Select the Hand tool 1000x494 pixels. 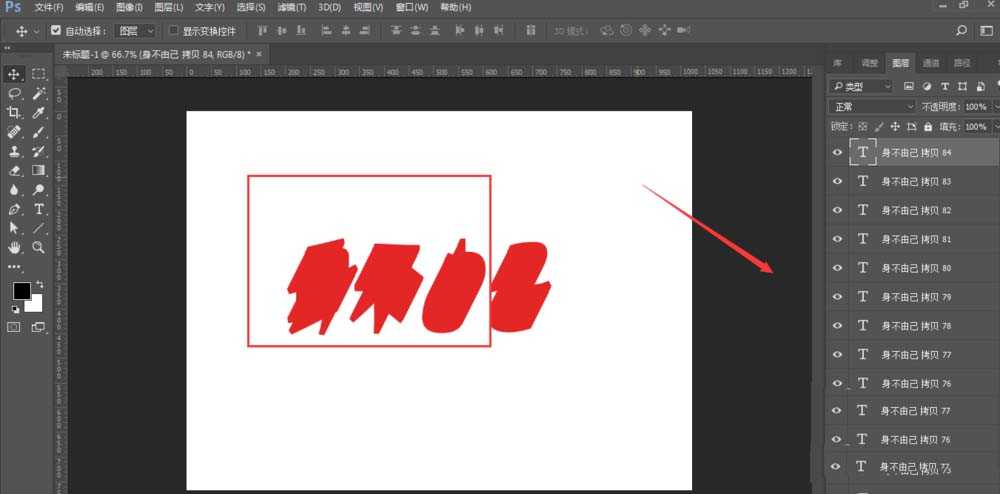pos(15,247)
